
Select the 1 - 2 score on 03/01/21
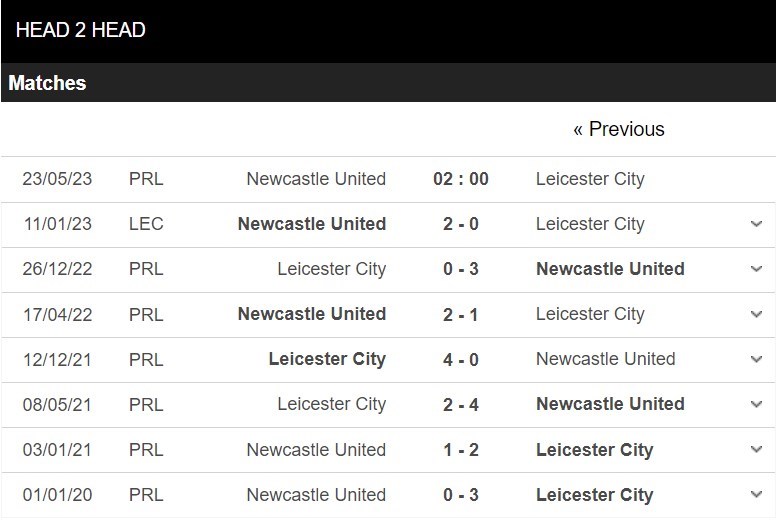[x=461, y=450]
